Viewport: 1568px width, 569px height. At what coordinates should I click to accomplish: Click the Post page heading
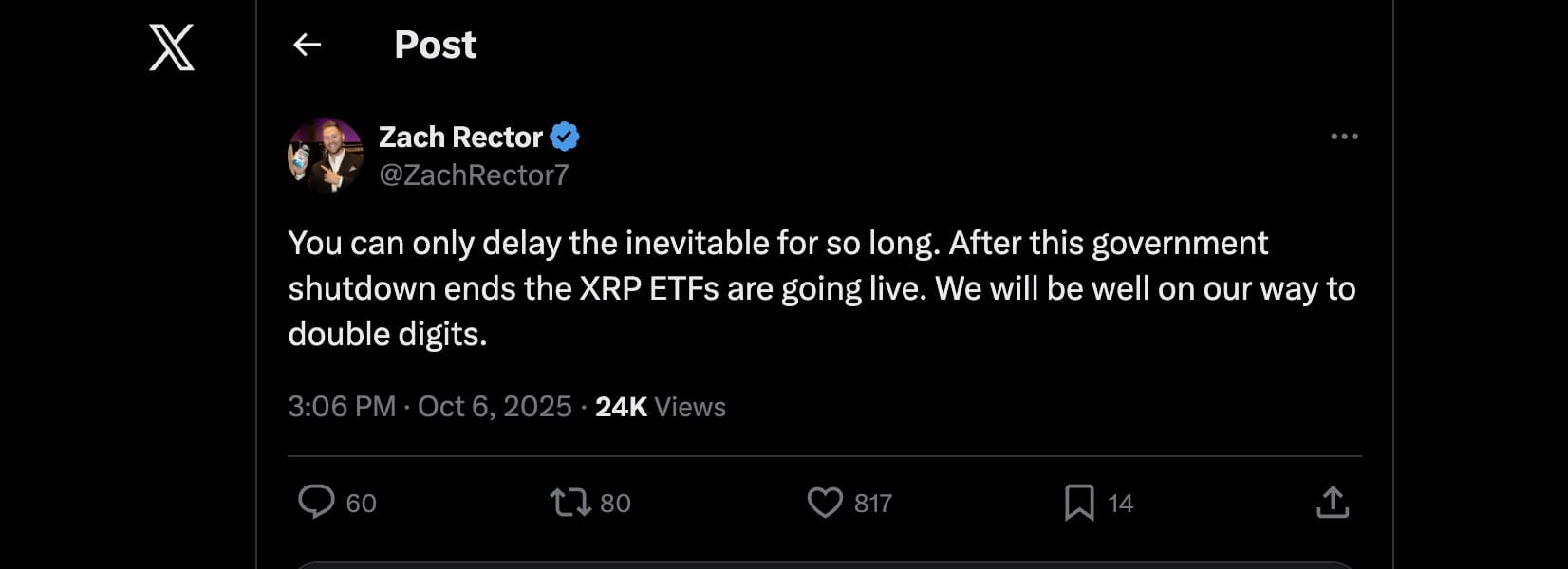coord(435,45)
